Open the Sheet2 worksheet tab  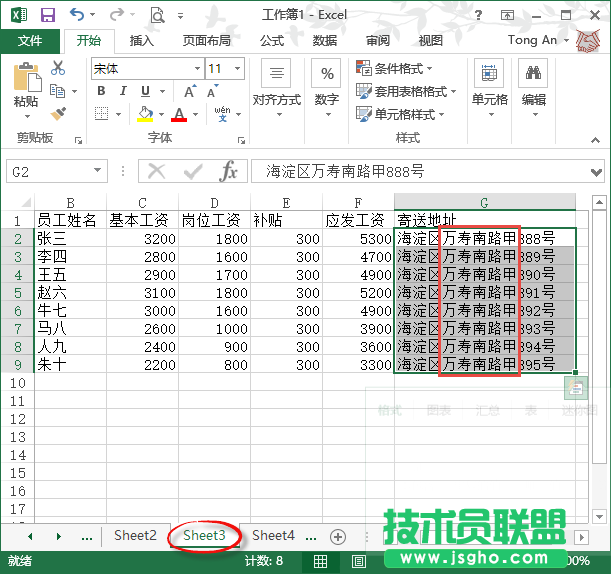click(x=135, y=536)
